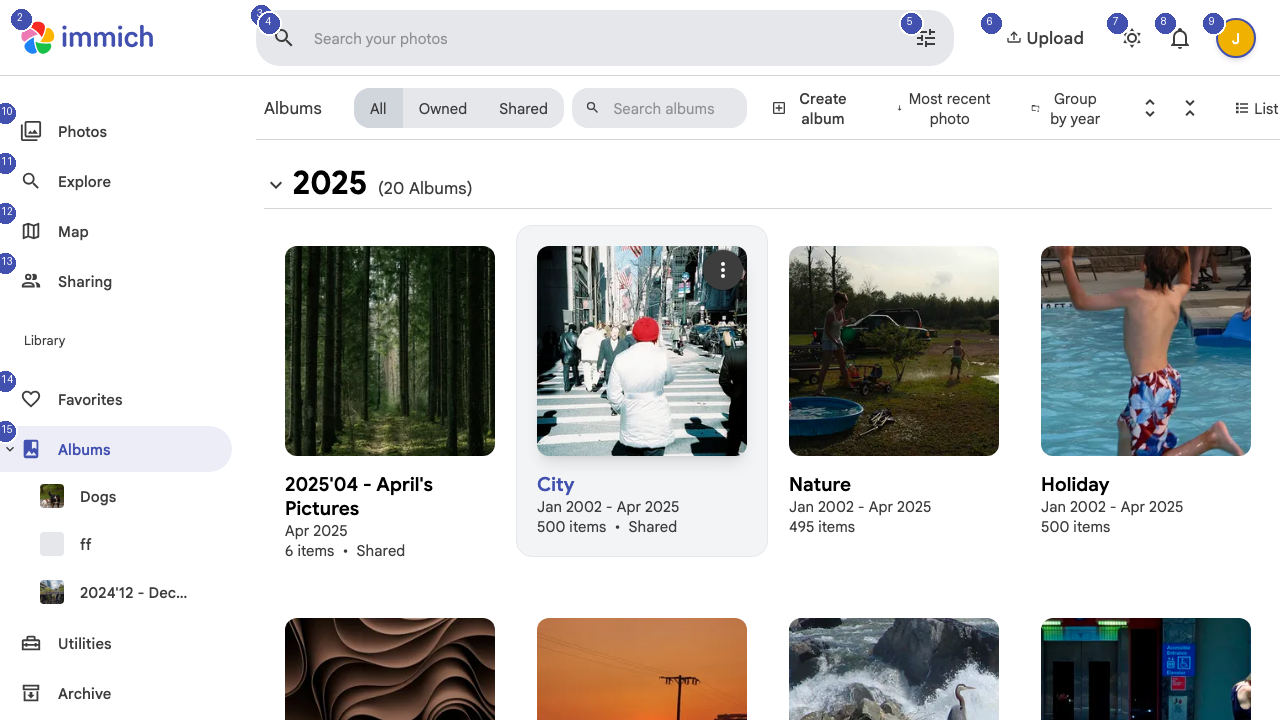Click the Create album button
The image size is (1280, 720).
[x=812, y=108]
